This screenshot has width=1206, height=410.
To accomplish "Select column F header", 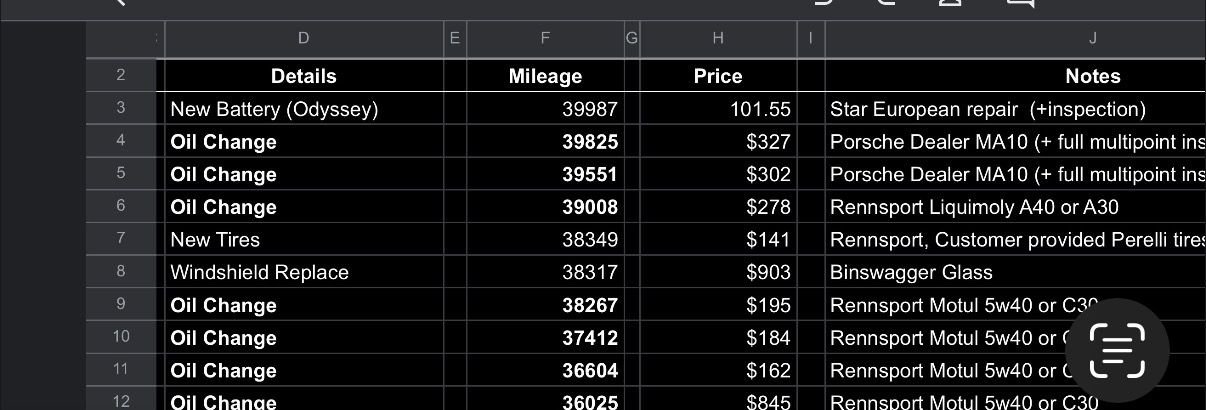I will click(x=545, y=39).
